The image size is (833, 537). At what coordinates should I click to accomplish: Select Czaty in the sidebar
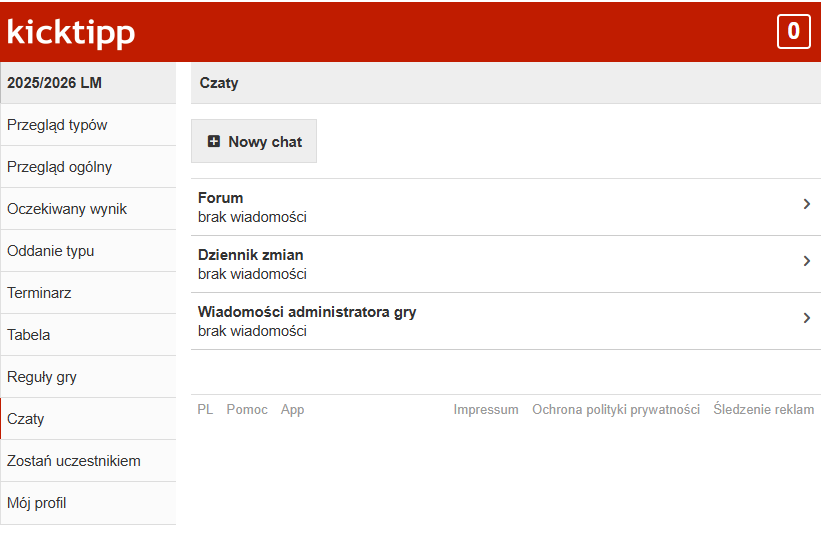tap(26, 419)
